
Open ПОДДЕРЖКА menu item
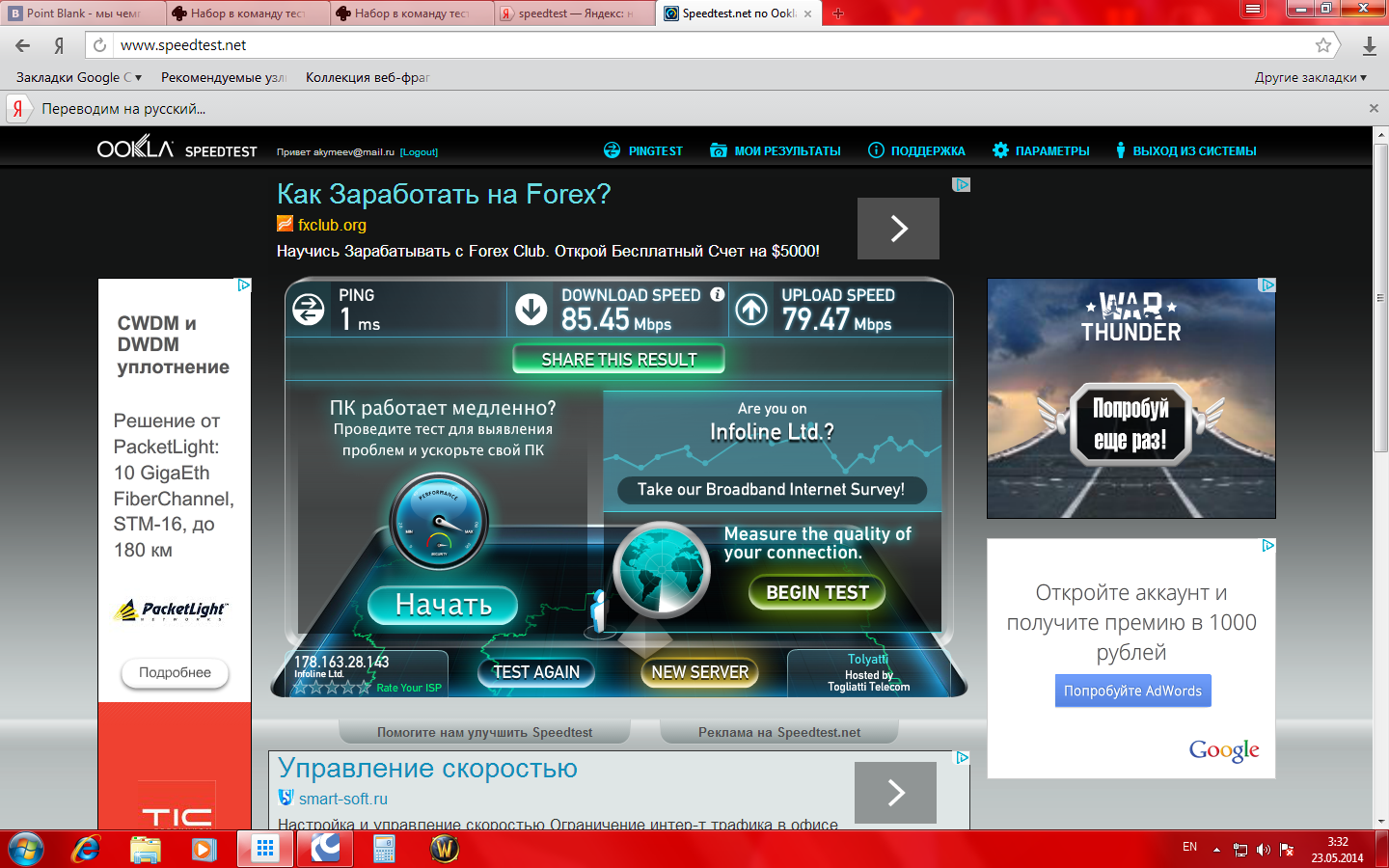916,150
